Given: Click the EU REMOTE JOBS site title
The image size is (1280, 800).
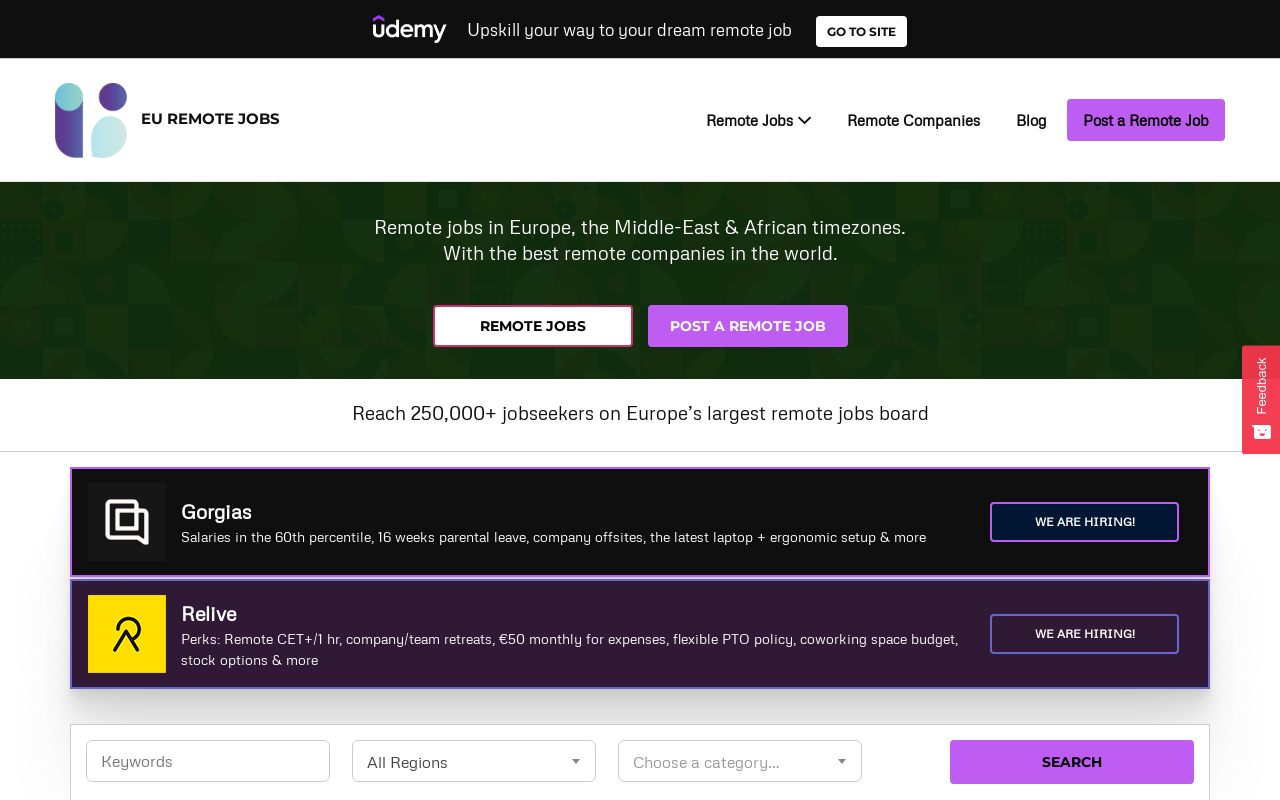Looking at the screenshot, I should coord(210,119).
